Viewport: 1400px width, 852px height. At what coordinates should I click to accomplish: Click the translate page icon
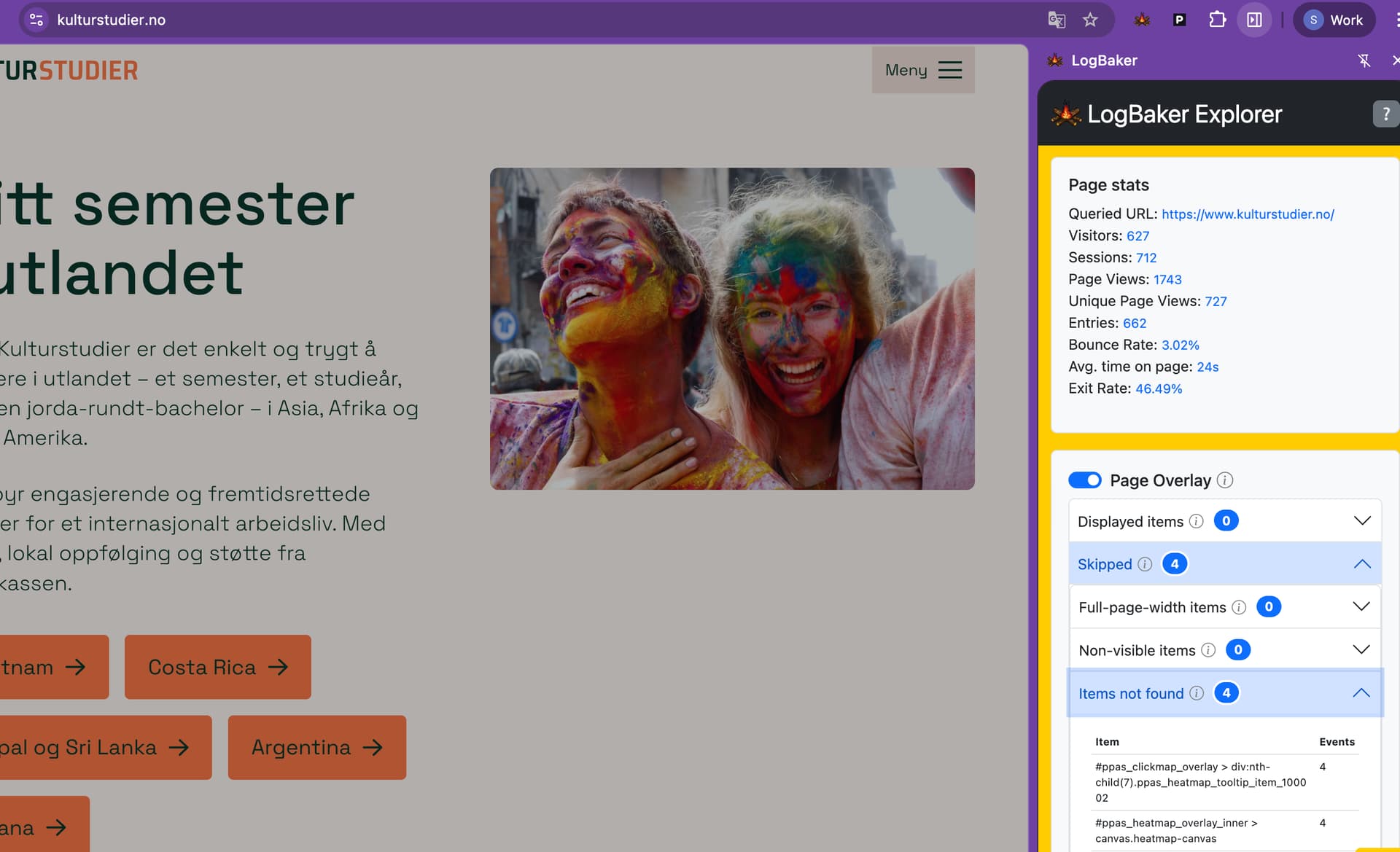[1057, 20]
